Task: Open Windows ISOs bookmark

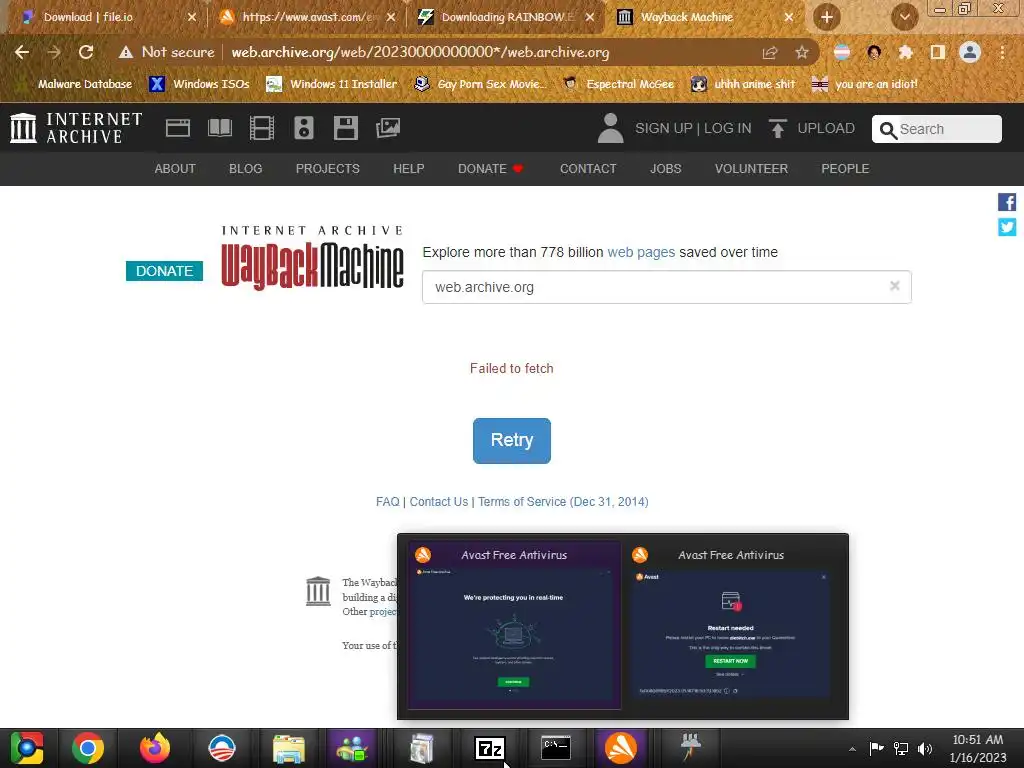Action: (199, 84)
